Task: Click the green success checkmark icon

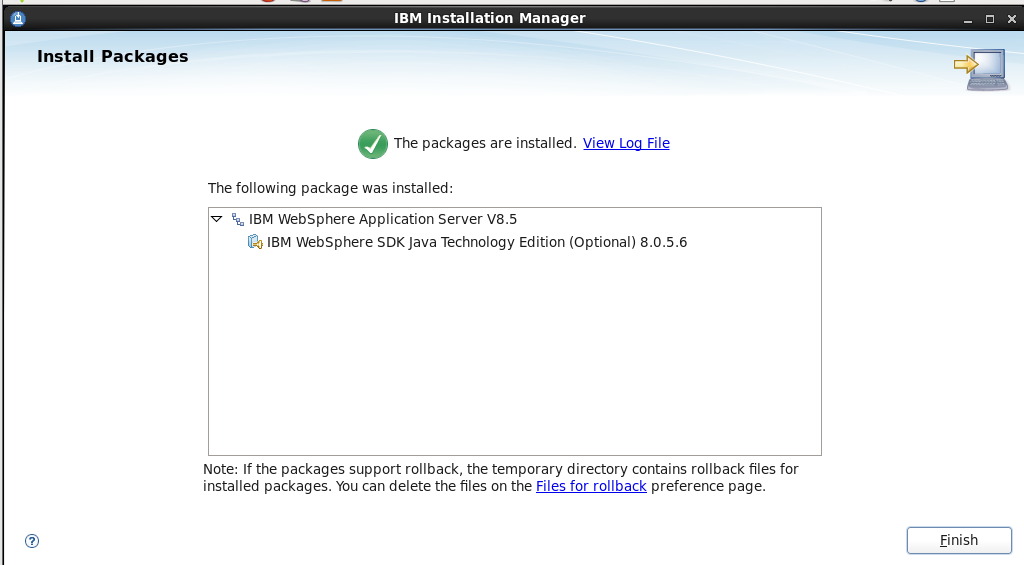Action: point(373,144)
